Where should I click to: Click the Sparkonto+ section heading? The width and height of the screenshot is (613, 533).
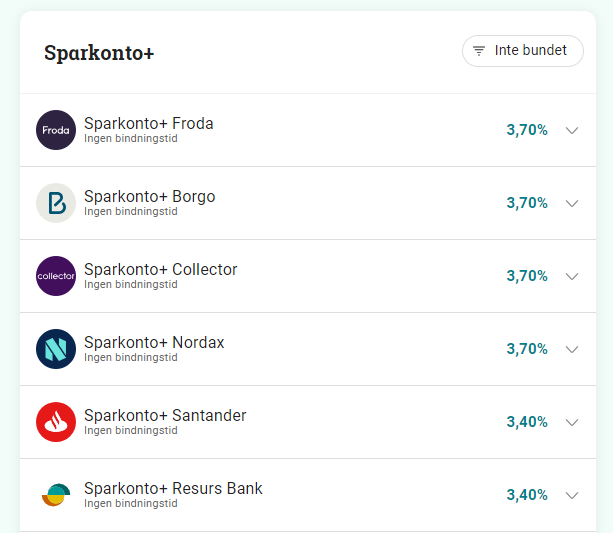click(x=99, y=53)
